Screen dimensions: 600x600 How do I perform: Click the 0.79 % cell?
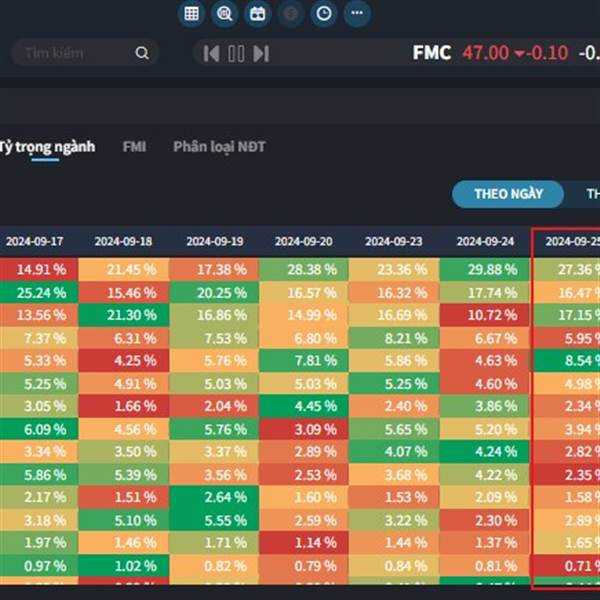click(x=304, y=566)
